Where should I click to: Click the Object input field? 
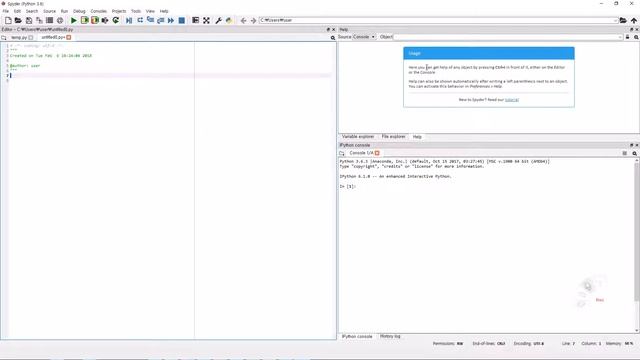tap(508, 37)
